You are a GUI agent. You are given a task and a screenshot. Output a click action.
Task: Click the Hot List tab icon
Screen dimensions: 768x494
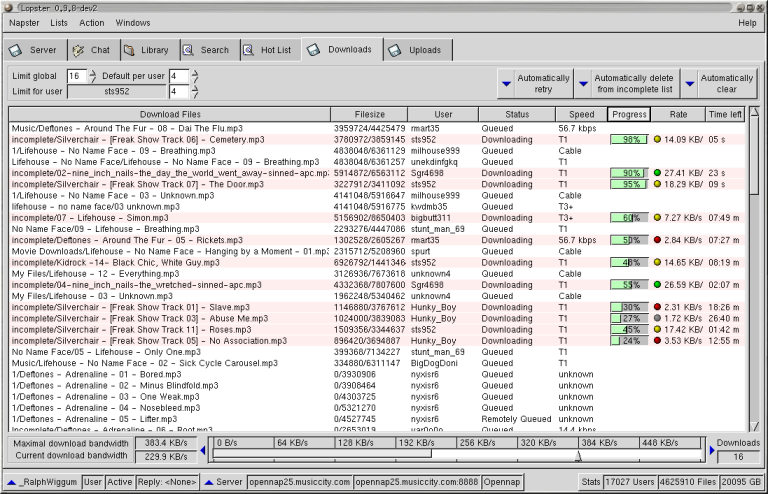[248, 50]
